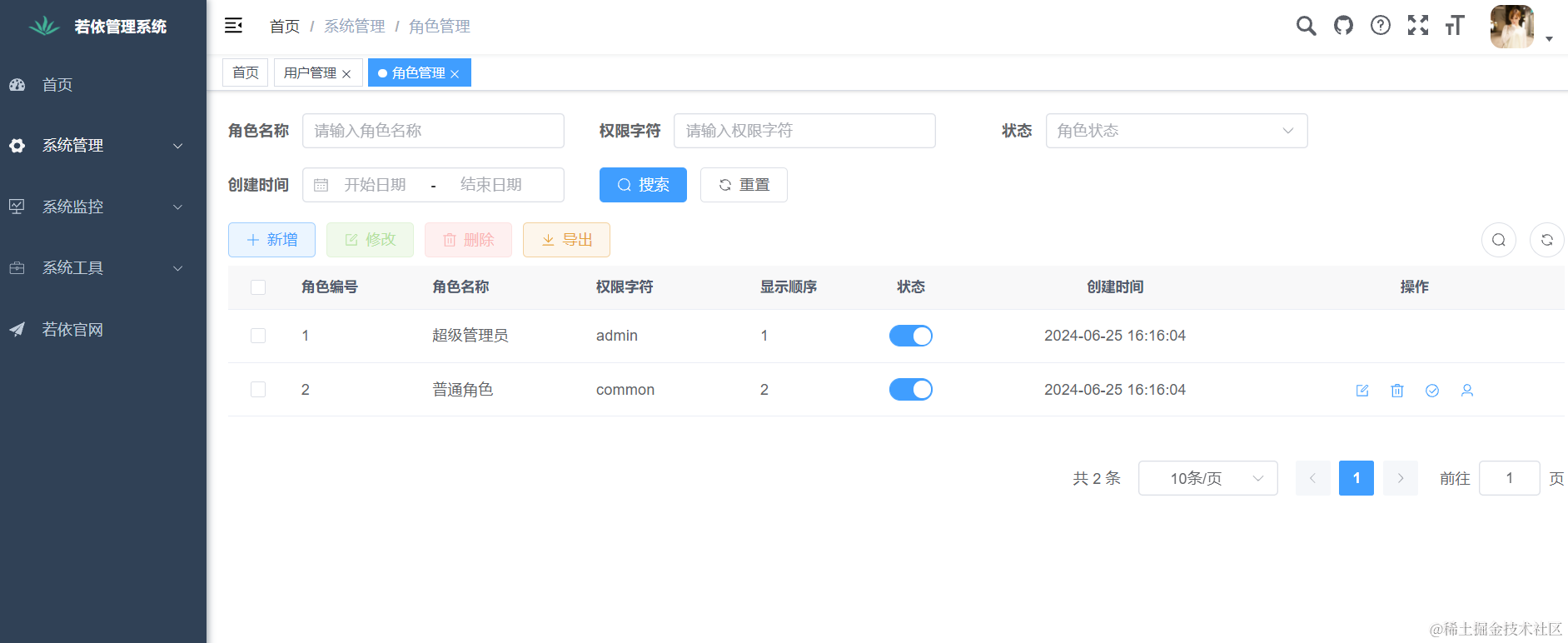1568x643 pixels.
Task: Open the GitHub source link icon
Action: click(x=1343, y=26)
